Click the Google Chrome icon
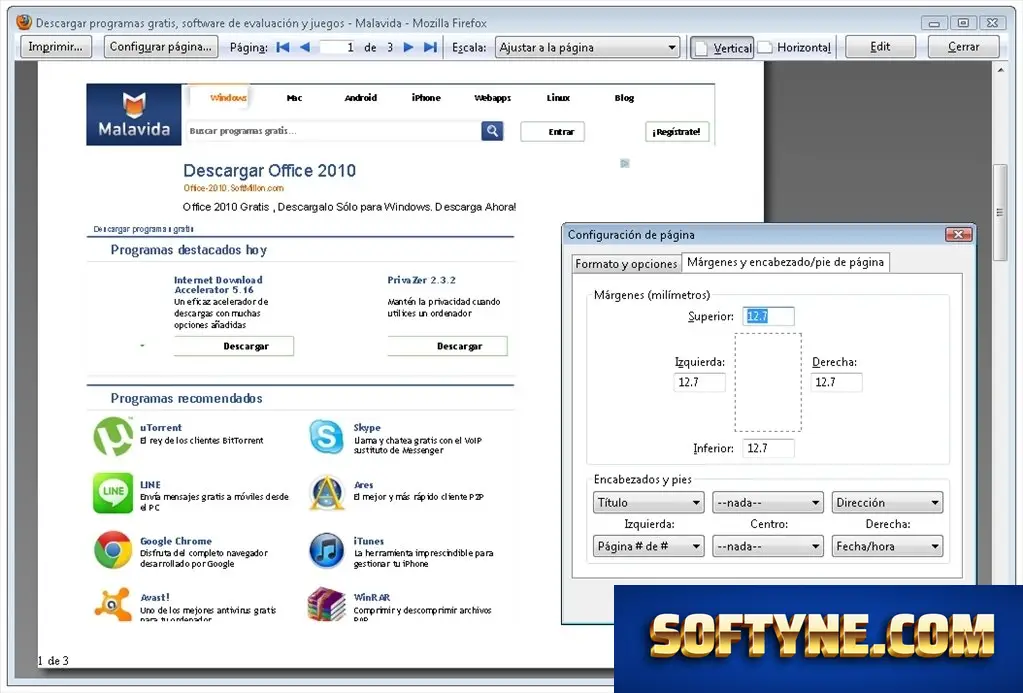The height and width of the screenshot is (693, 1023). (113, 549)
